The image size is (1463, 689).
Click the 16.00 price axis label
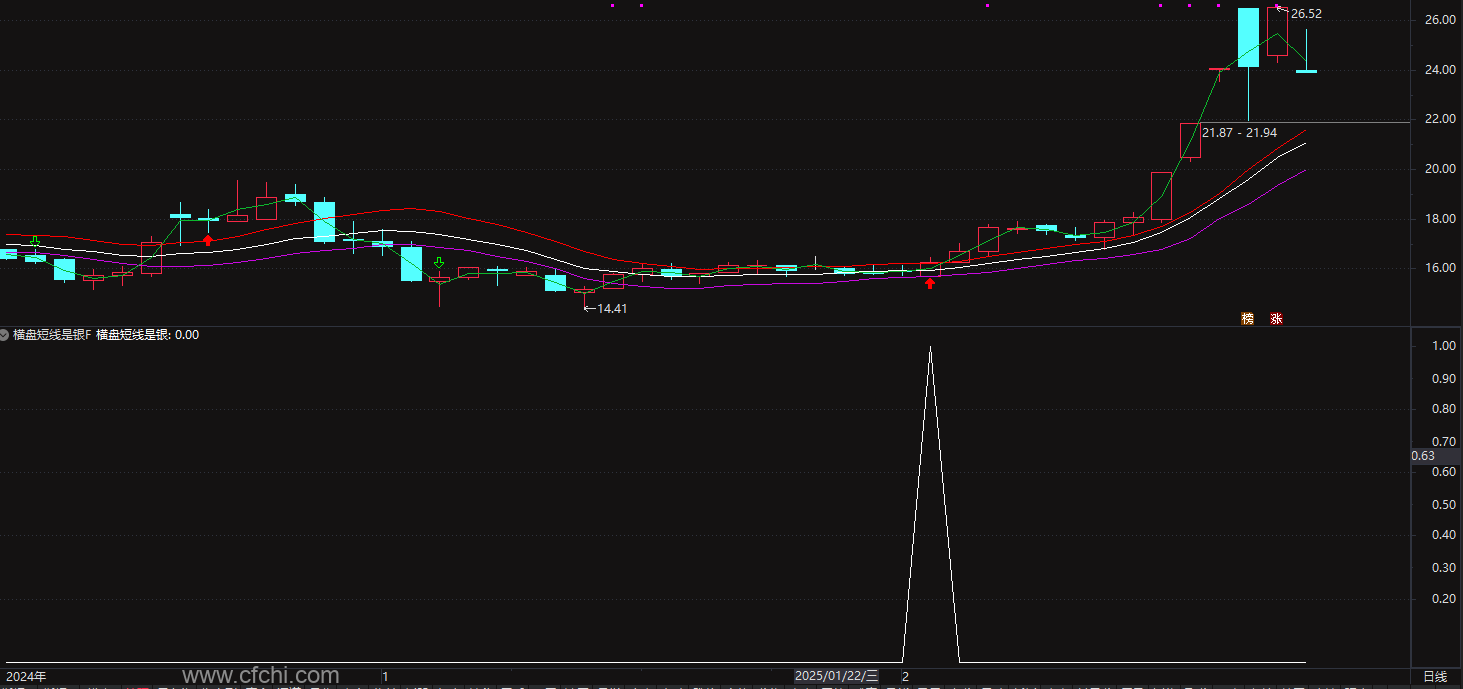click(1440, 268)
